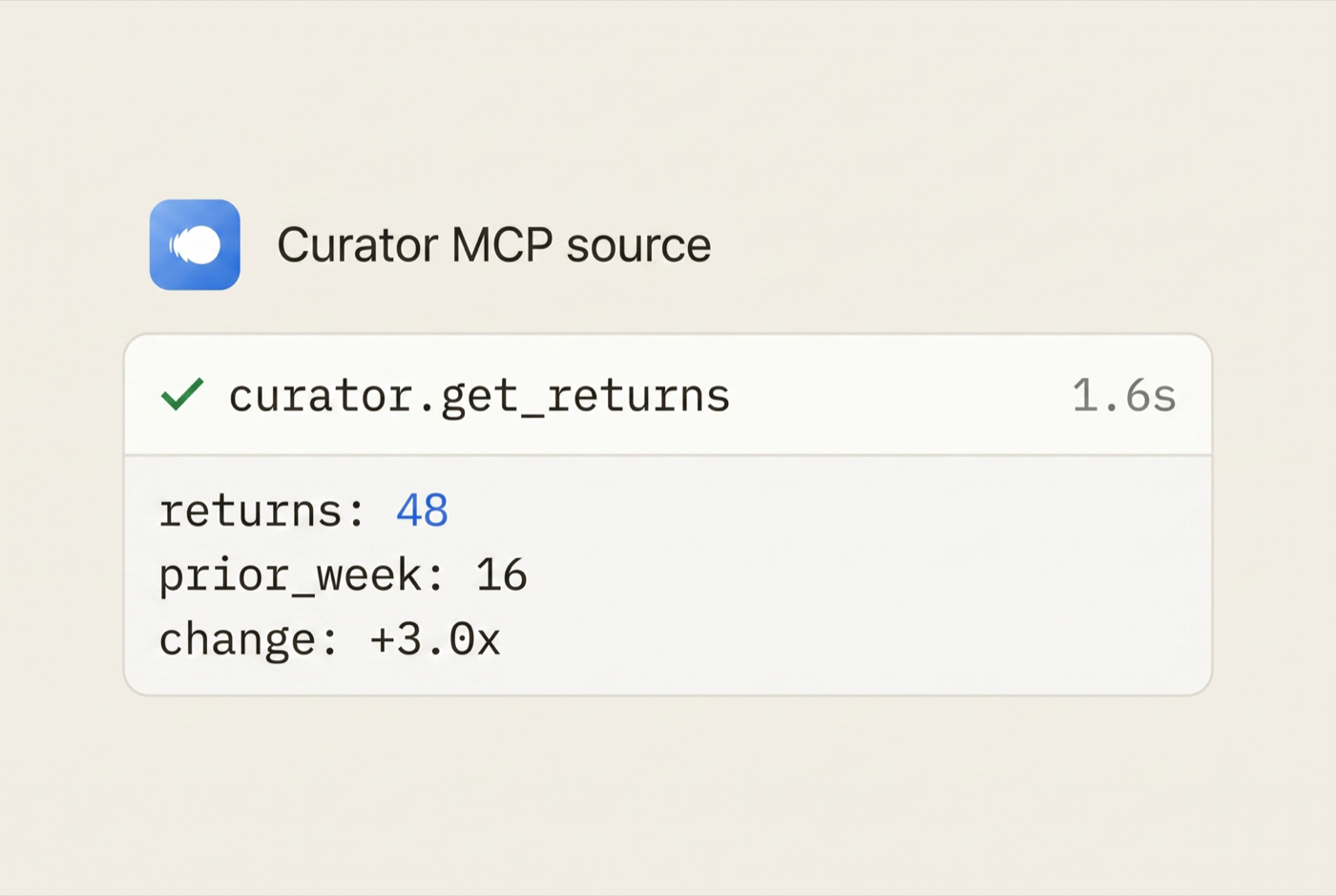This screenshot has width=1336, height=896.
Task: Click get_returns portion of the tool name
Action: (585, 396)
